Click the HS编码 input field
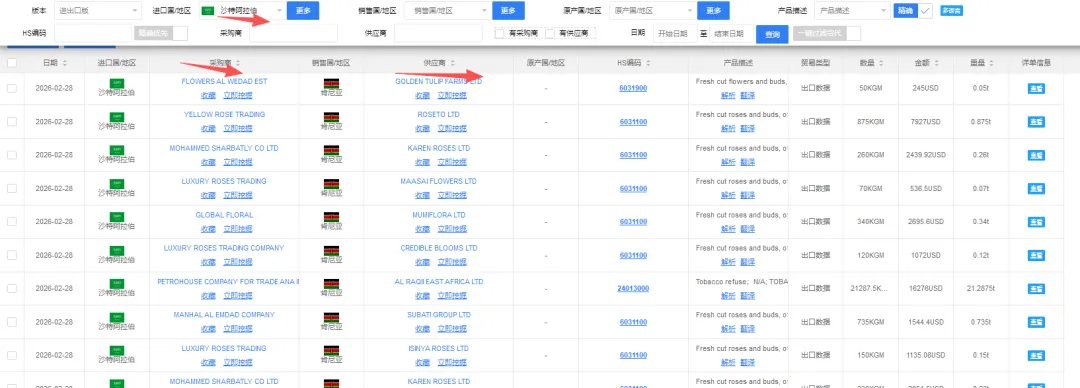 click(x=92, y=33)
